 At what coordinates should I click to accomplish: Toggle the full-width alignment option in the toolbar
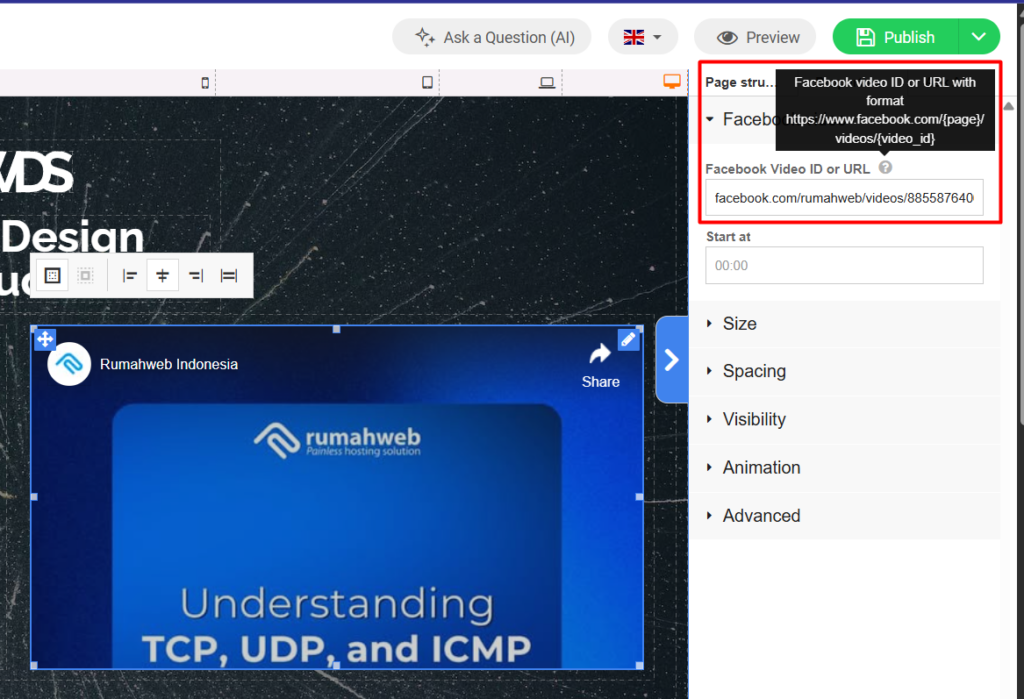click(x=228, y=275)
